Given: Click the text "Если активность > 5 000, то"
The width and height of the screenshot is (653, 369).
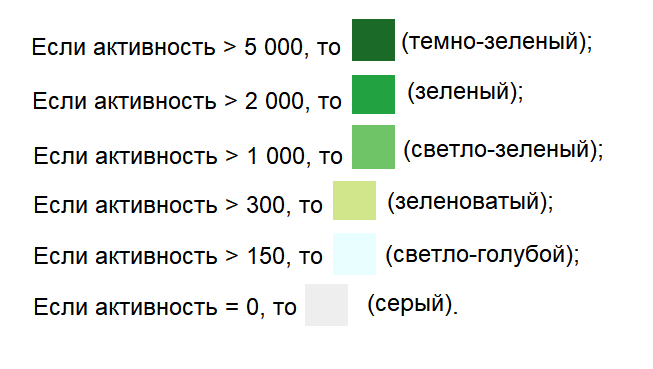Looking at the screenshot, I should 186,47.
